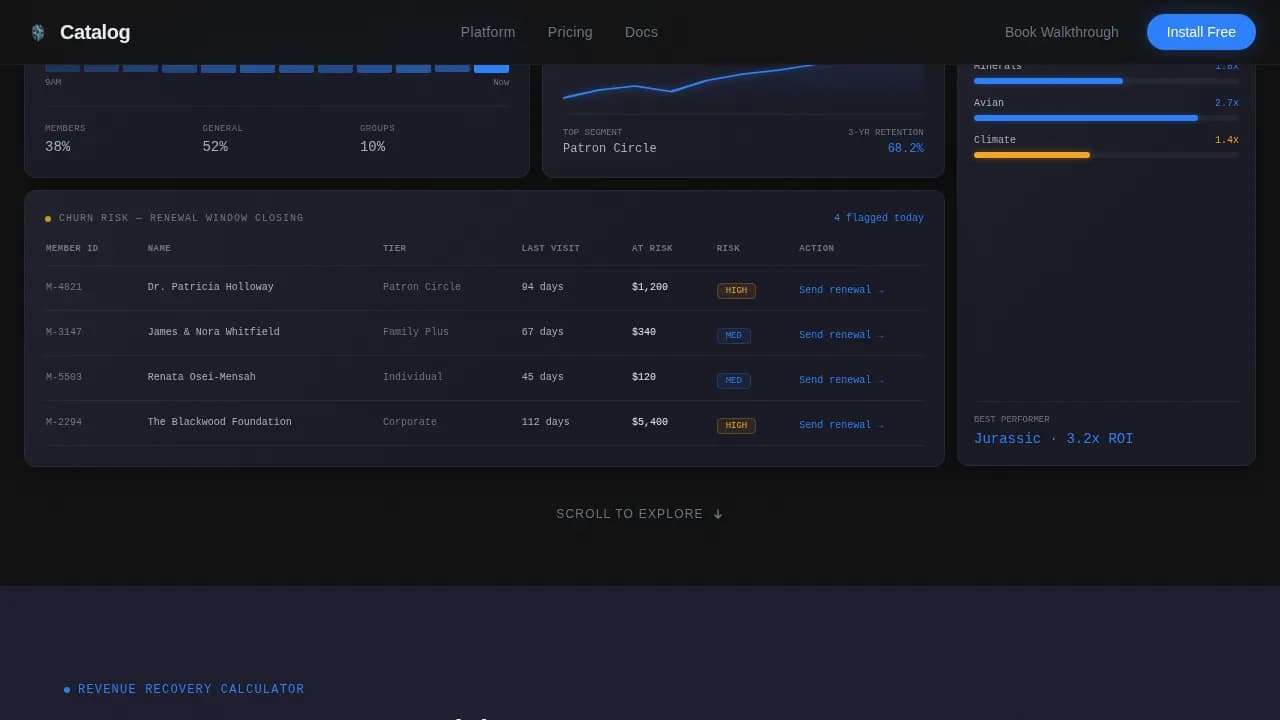Open the Pricing page link

click(570, 32)
